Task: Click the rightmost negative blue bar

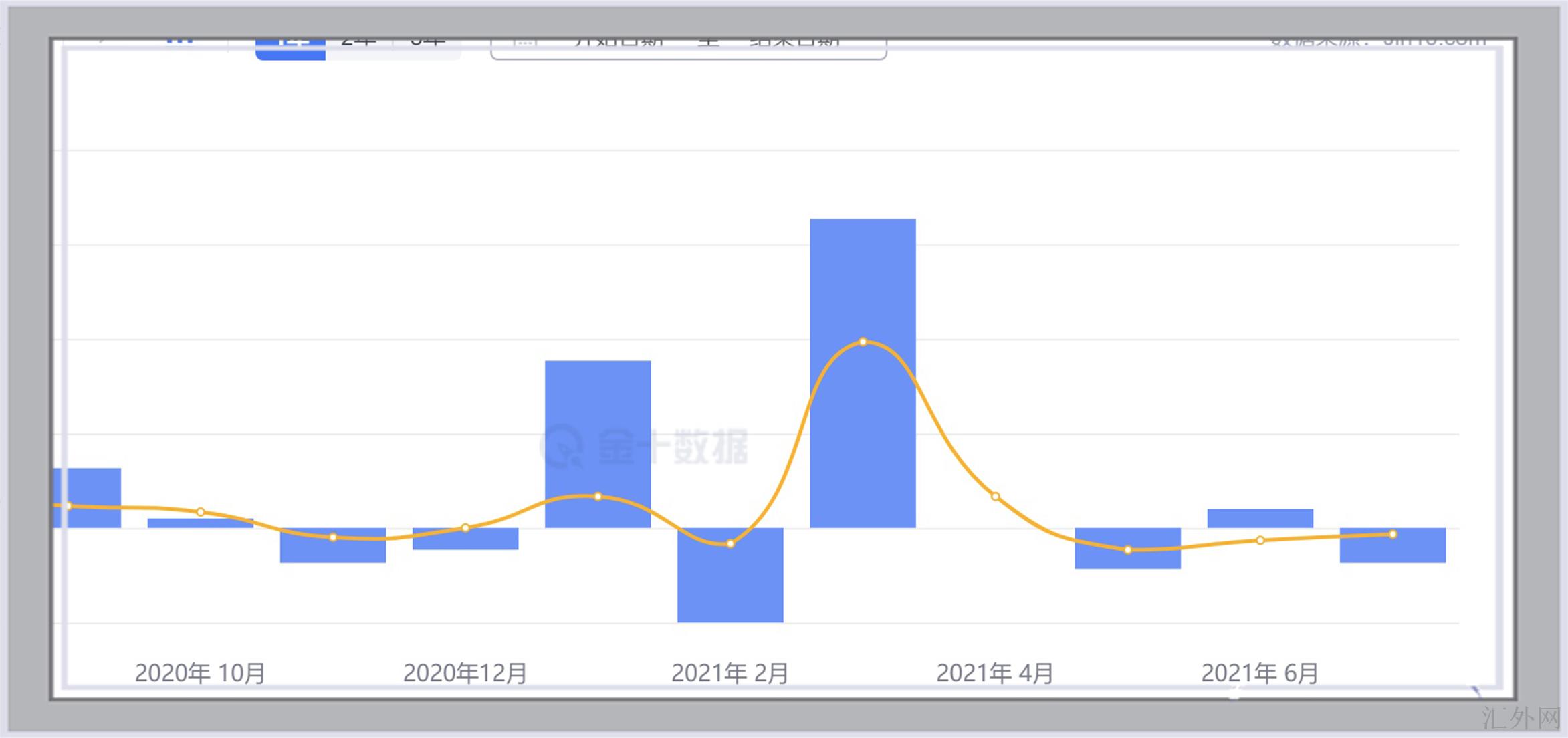Action: [x=1392, y=551]
